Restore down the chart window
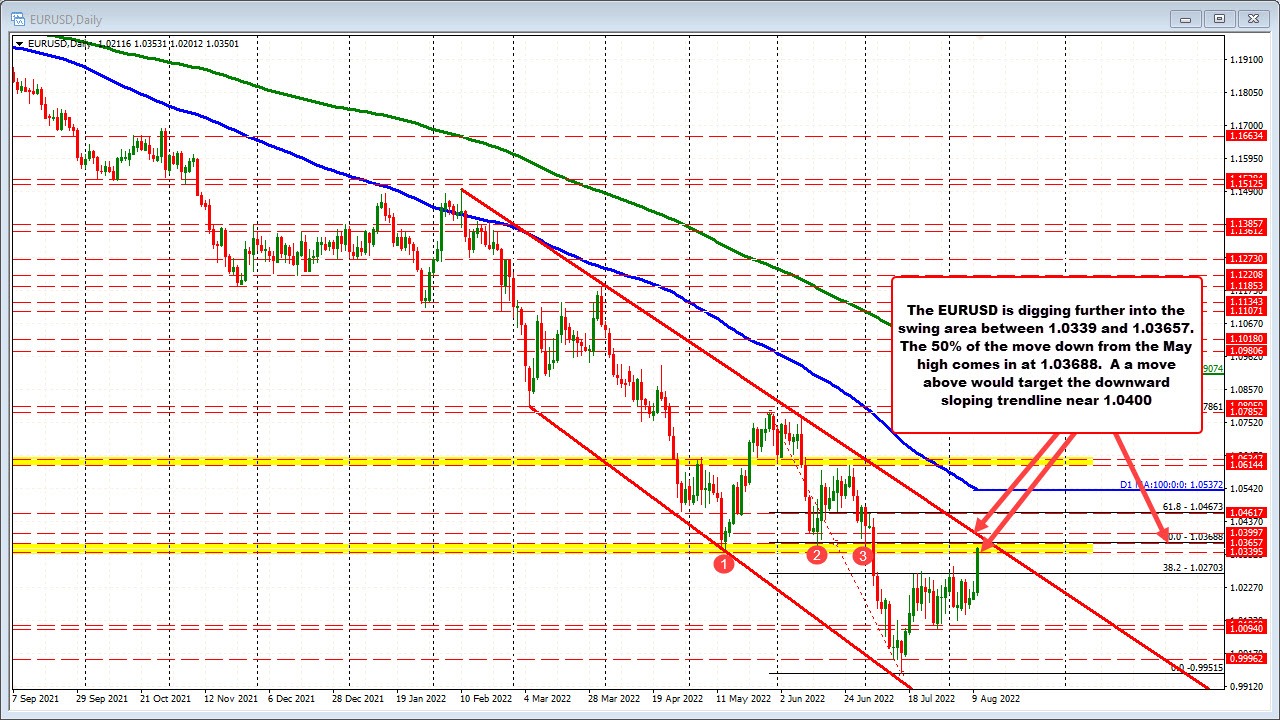Image resolution: width=1280 pixels, height=720 pixels. [1219, 17]
